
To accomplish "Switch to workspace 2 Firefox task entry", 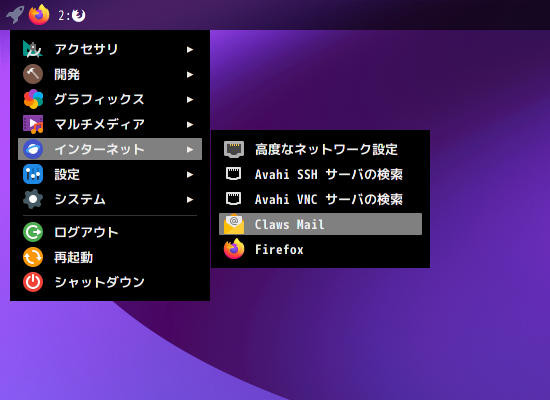I will [72, 15].
